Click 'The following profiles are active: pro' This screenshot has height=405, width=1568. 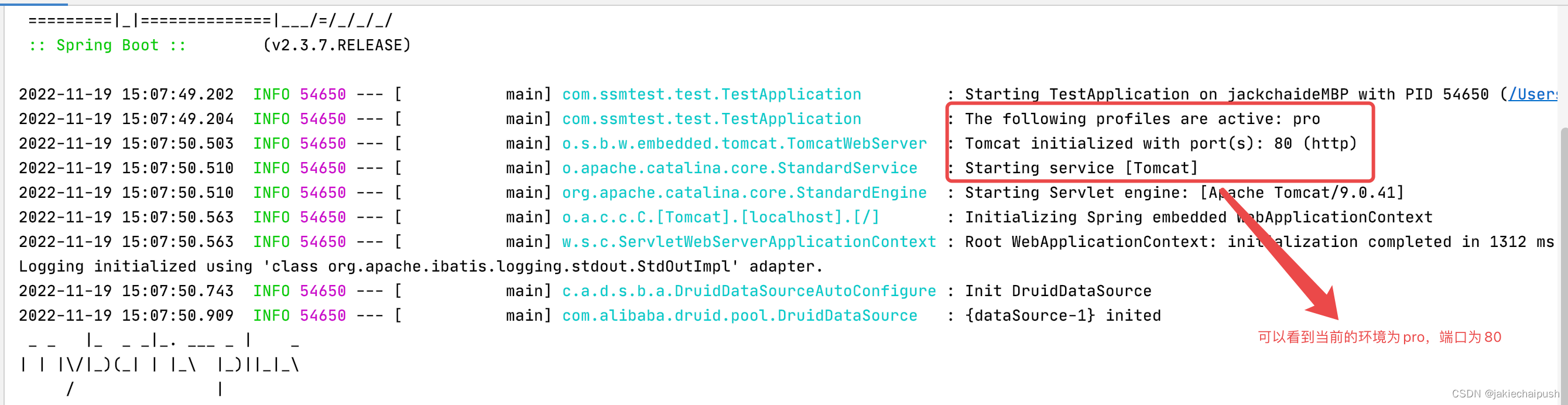tap(1142, 119)
